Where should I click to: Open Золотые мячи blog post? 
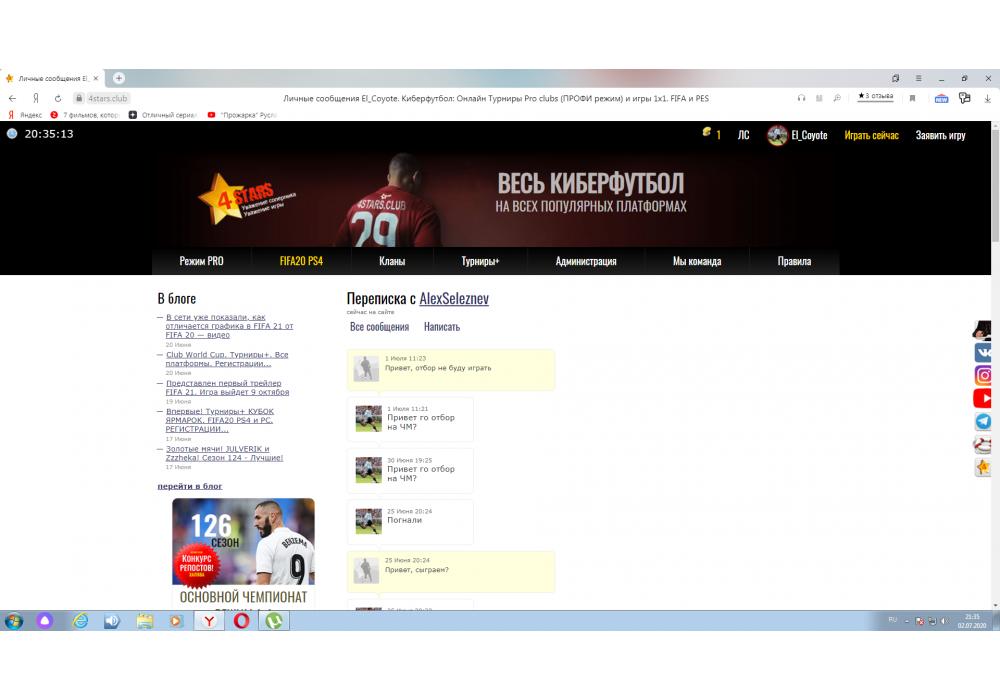pos(224,453)
